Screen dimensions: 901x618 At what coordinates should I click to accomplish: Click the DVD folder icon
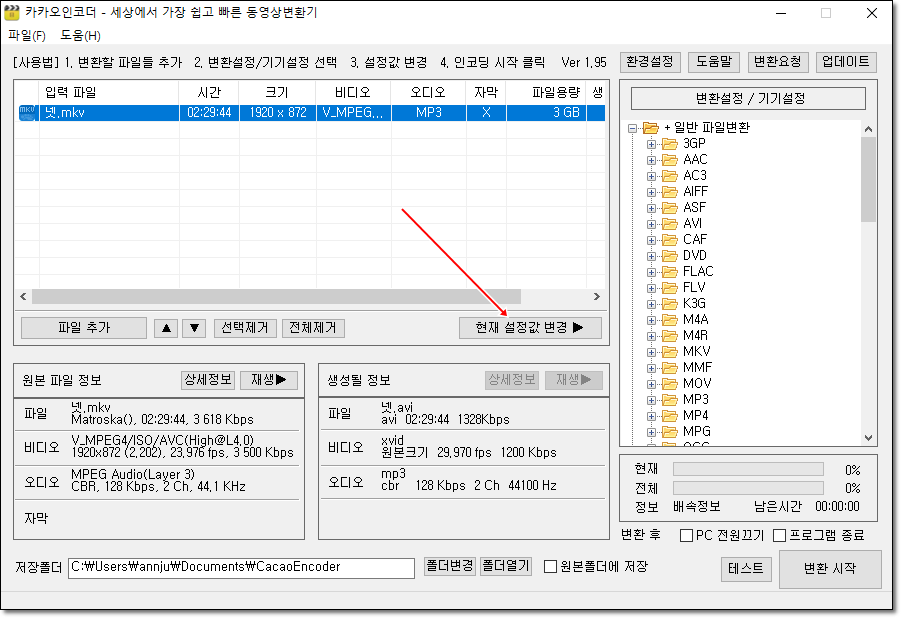669,256
